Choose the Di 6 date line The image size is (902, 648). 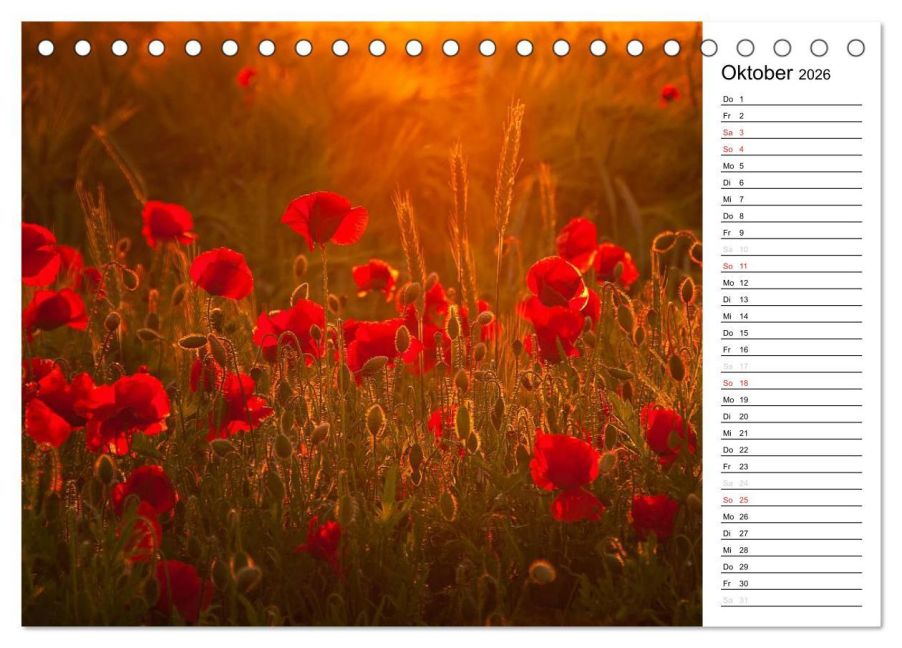pos(792,182)
